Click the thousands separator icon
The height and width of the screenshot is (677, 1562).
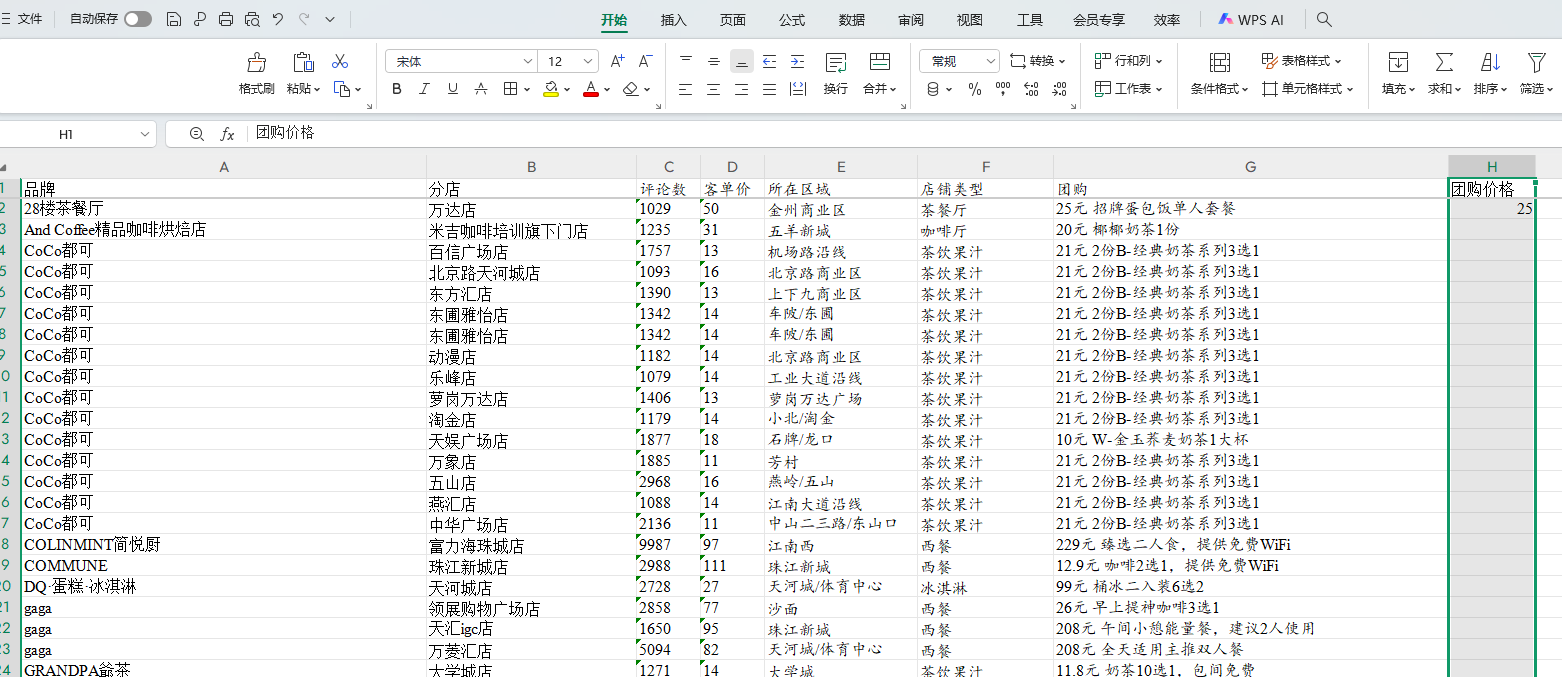(x=1002, y=89)
